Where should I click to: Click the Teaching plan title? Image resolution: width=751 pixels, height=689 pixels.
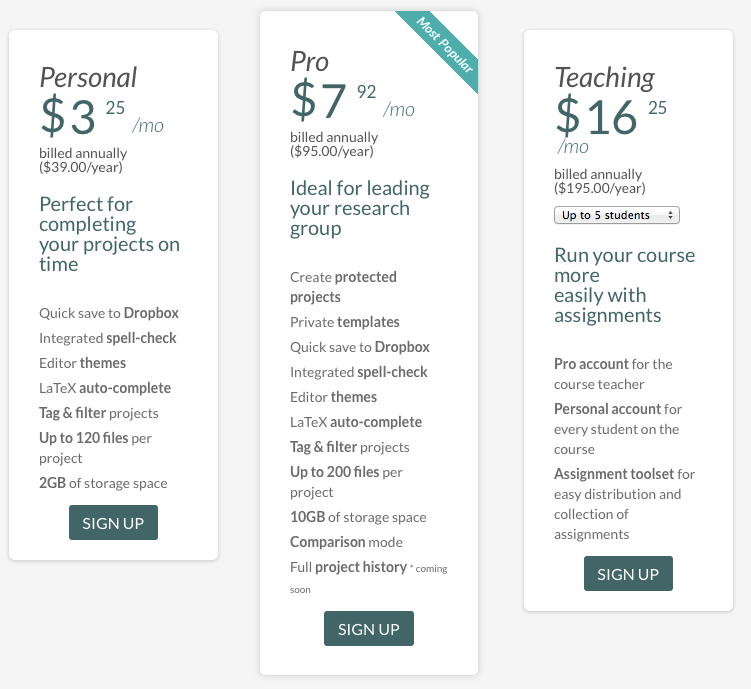click(605, 77)
